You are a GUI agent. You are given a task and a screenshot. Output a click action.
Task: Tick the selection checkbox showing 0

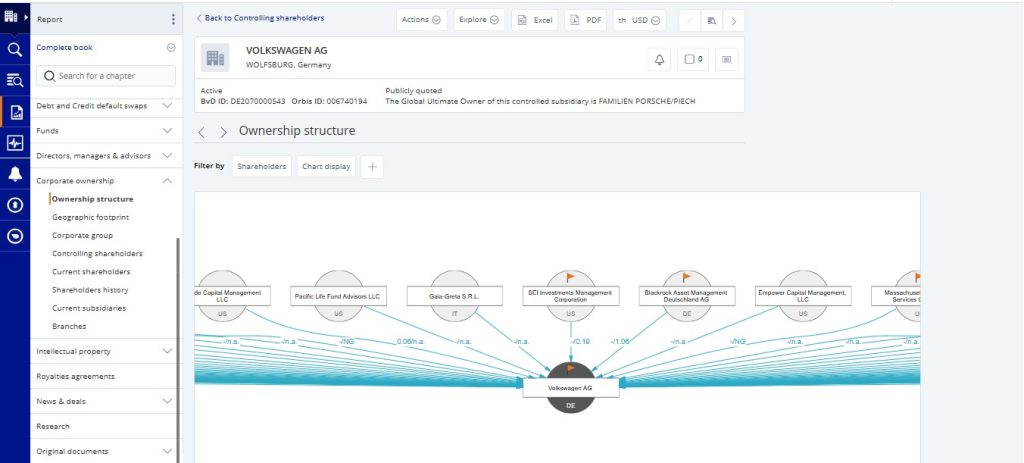tap(693, 59)
